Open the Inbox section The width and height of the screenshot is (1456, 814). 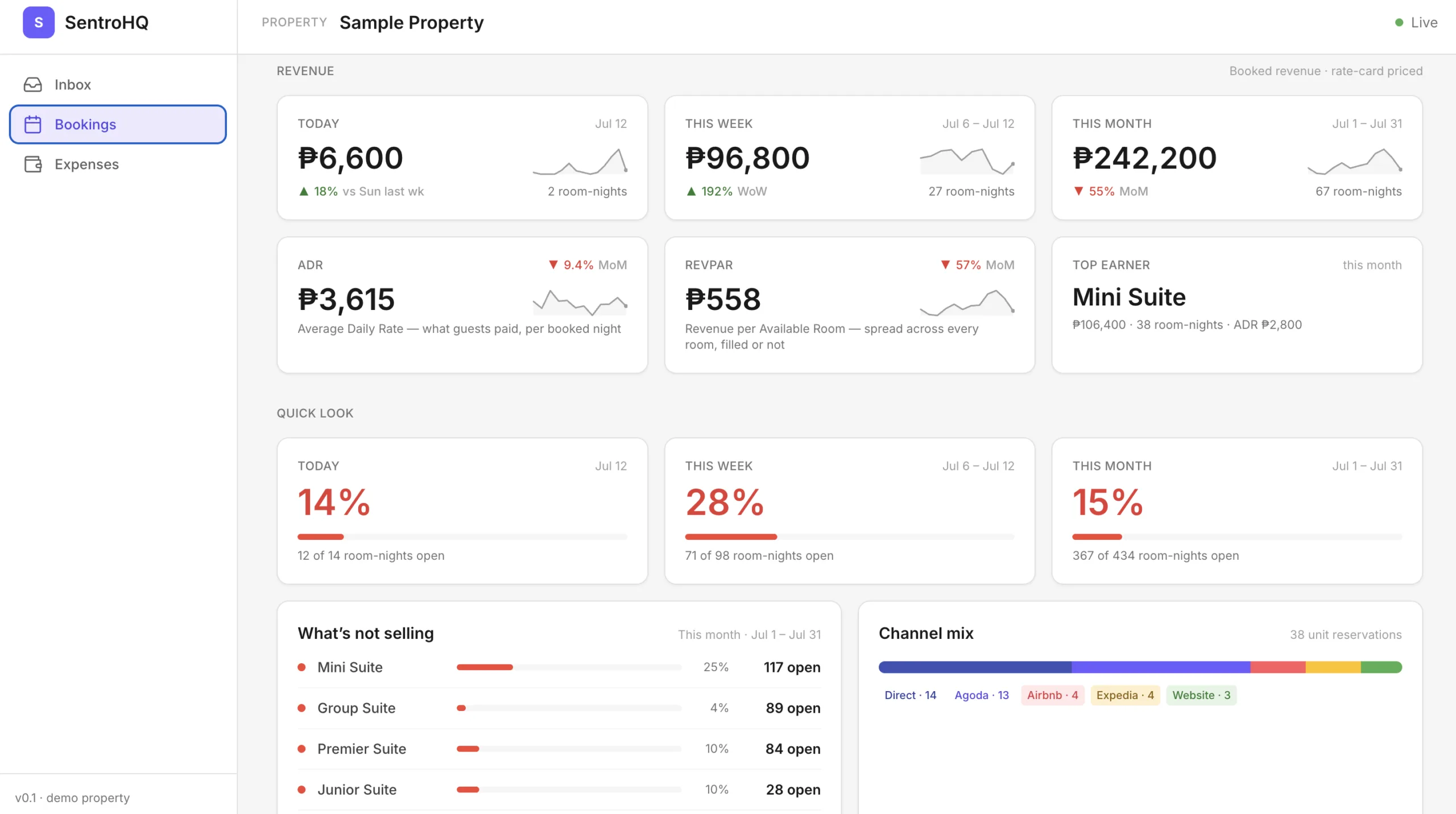tap(118, 85)
